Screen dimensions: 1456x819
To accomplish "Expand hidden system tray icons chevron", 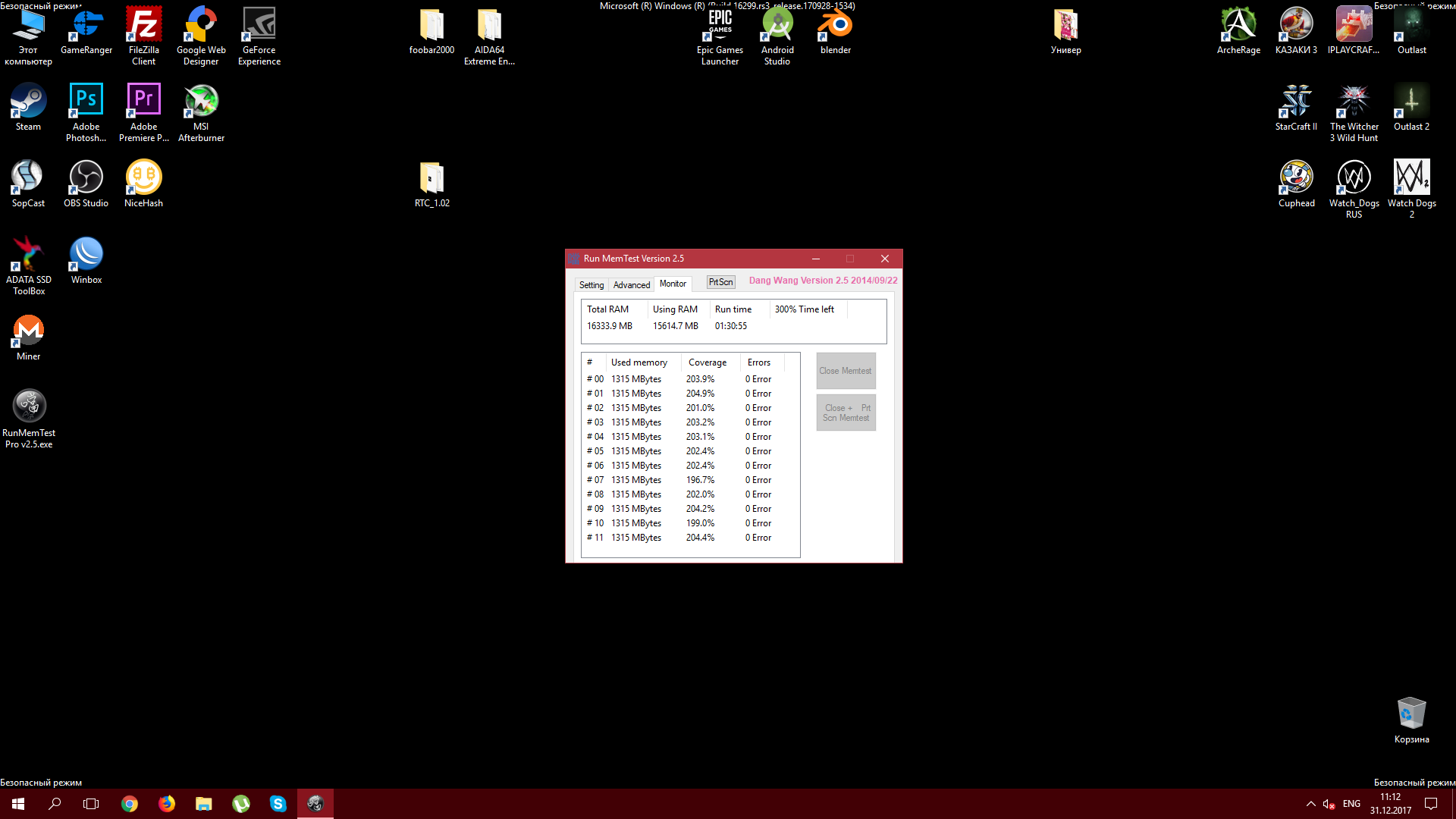I will tap(1310, 804).
